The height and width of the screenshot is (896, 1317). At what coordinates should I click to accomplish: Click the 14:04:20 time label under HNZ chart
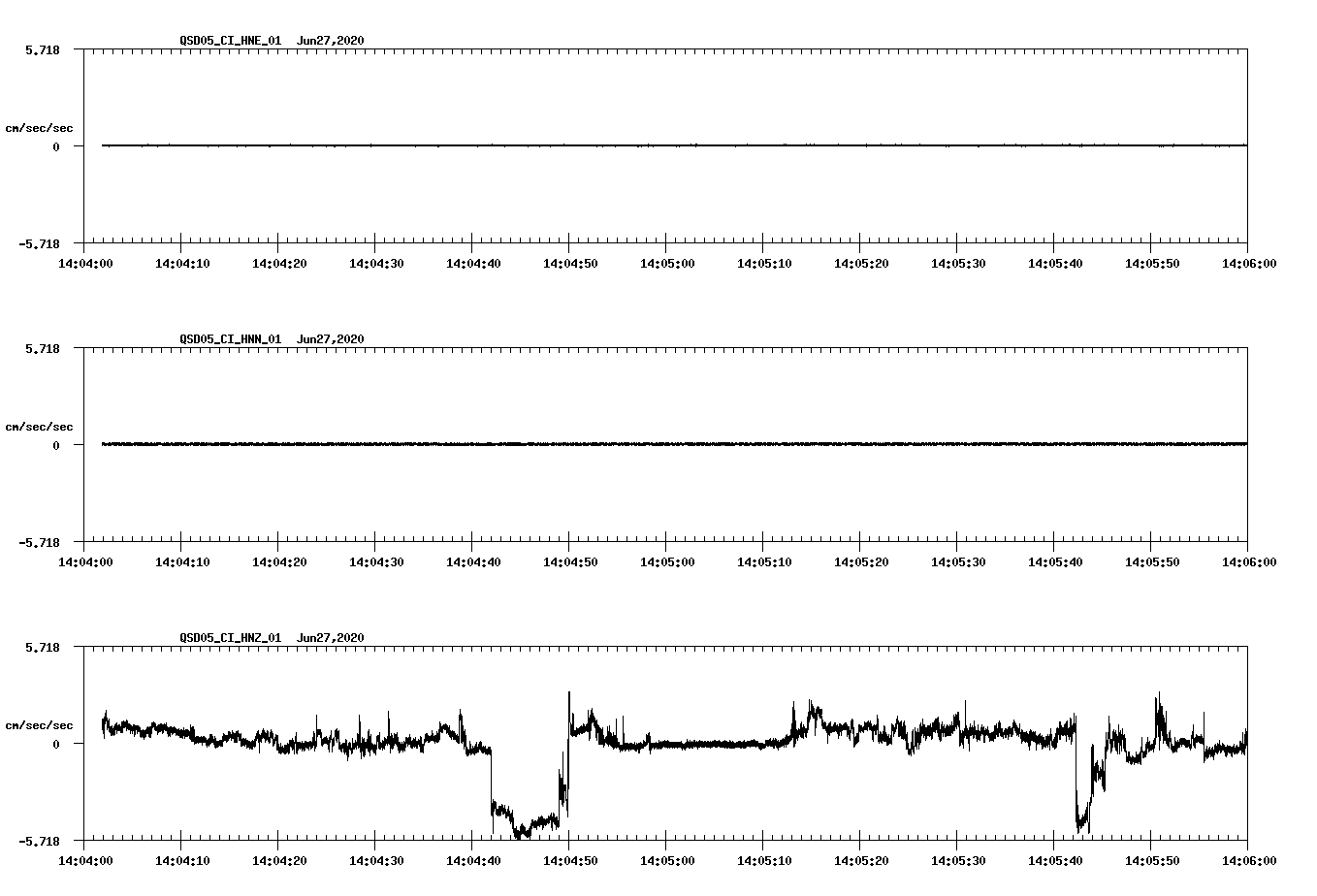(x=279, y=860)
